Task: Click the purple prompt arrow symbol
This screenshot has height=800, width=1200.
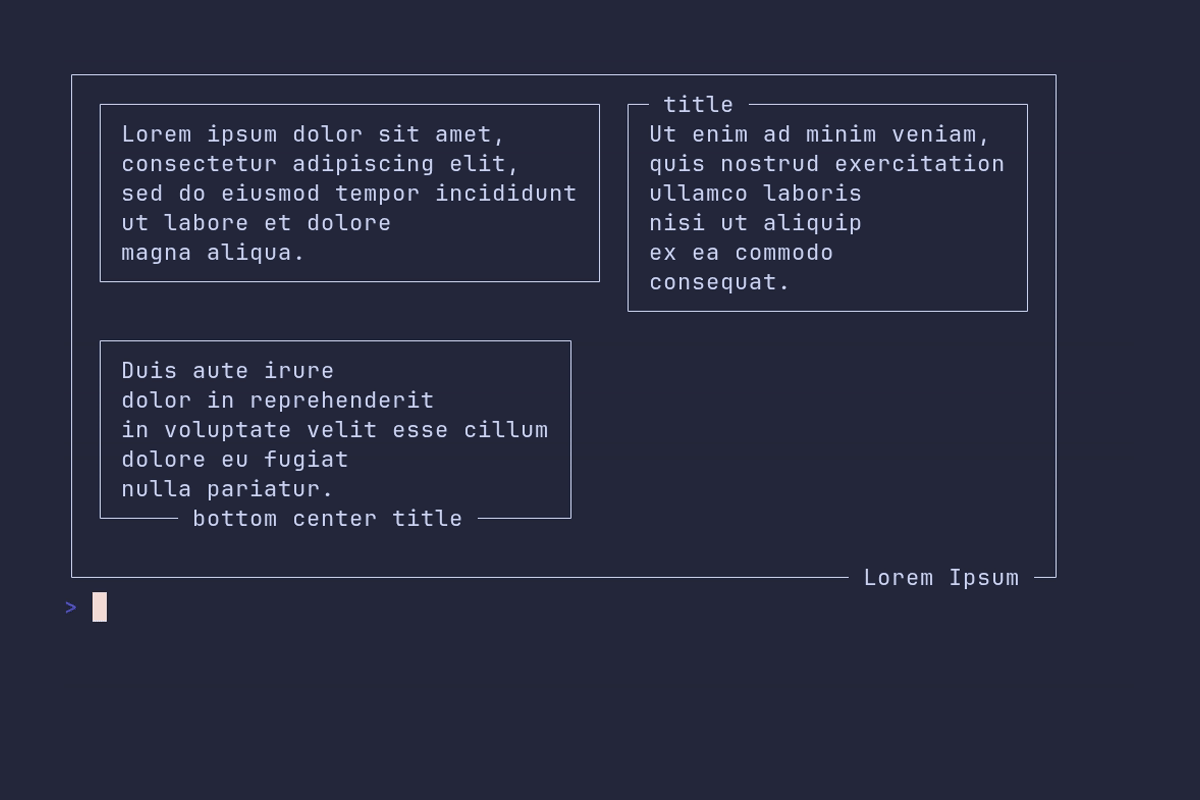Action: click(71, 607)
